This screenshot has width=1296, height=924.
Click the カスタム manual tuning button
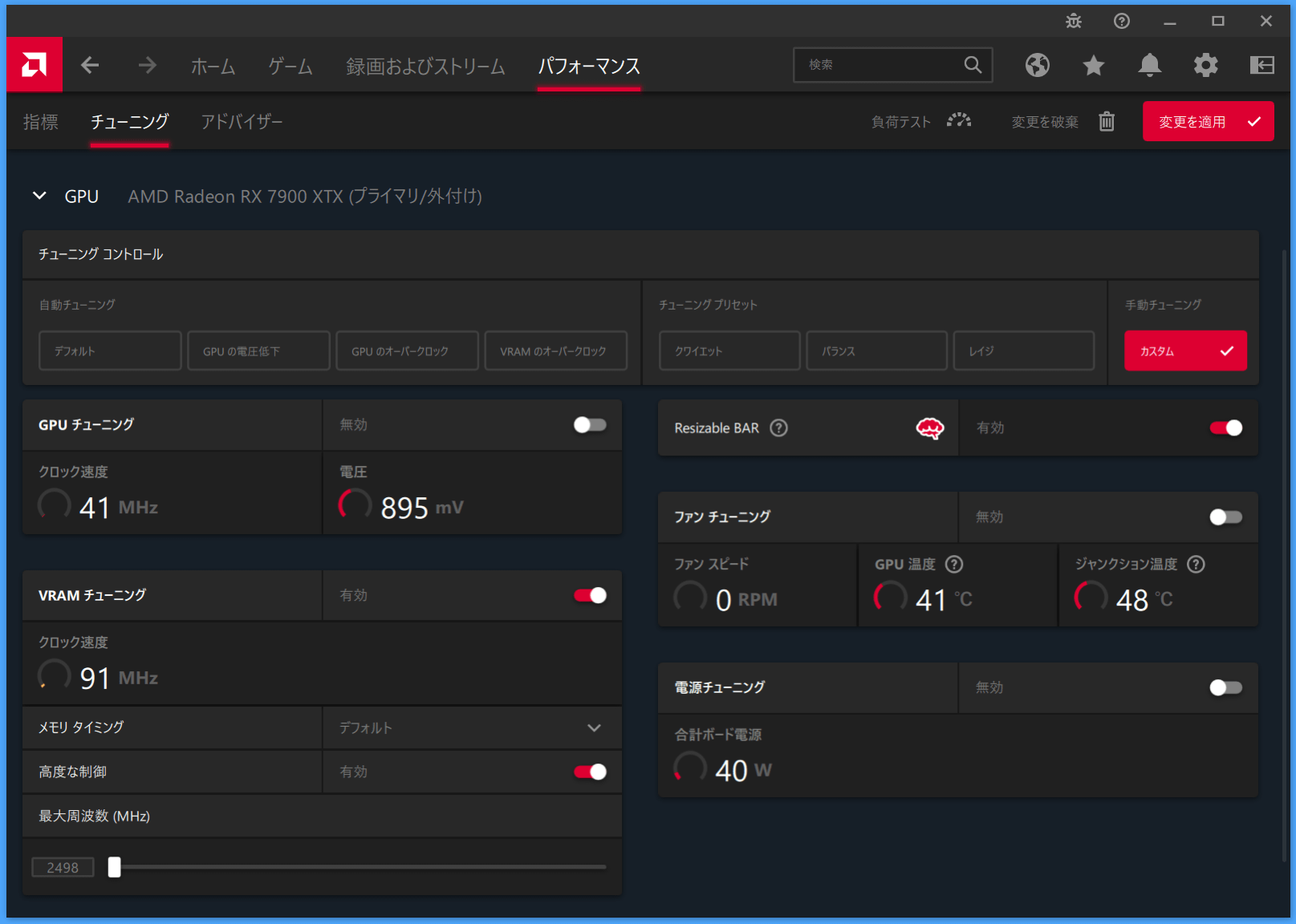point(1185,351)
